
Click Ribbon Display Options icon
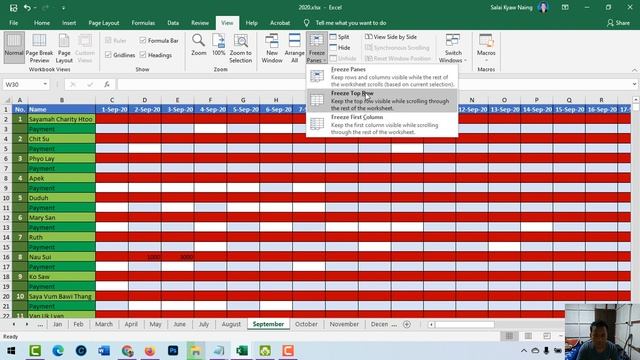click(x=565, y=7)
